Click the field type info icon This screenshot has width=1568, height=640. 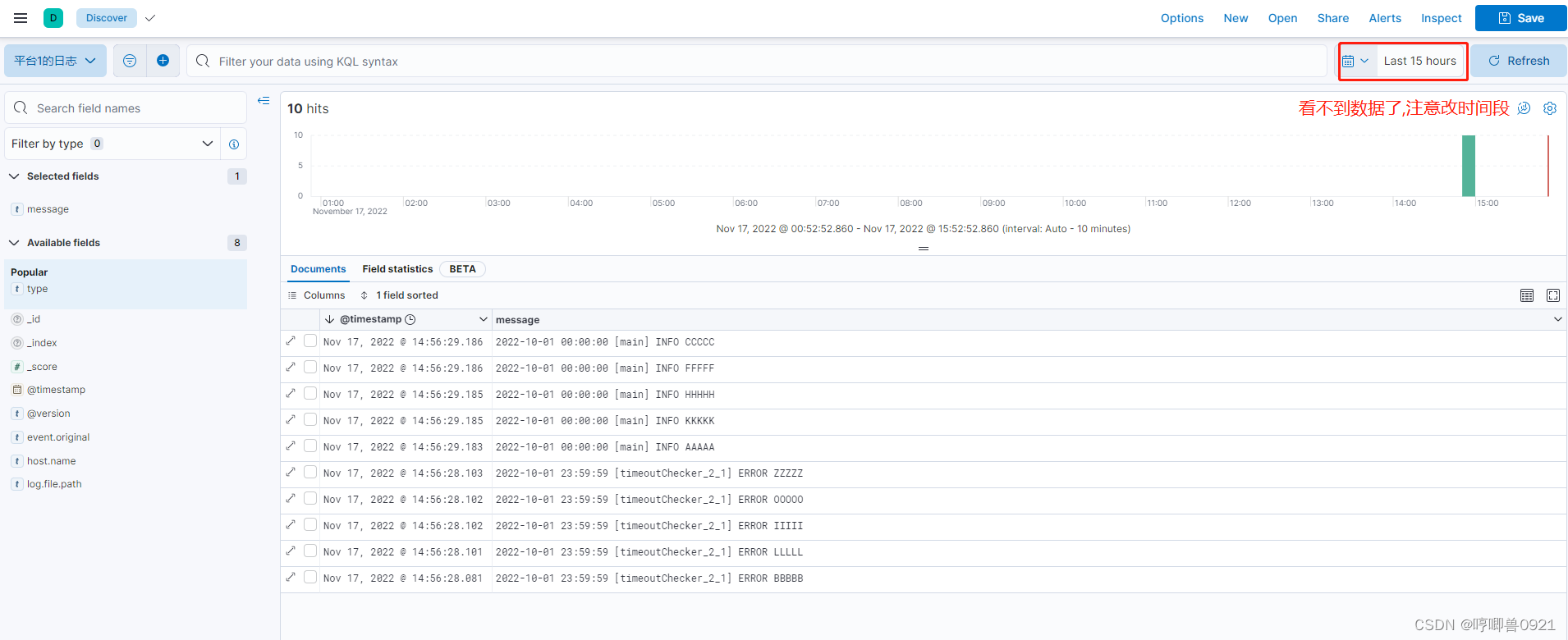point(234,144)
